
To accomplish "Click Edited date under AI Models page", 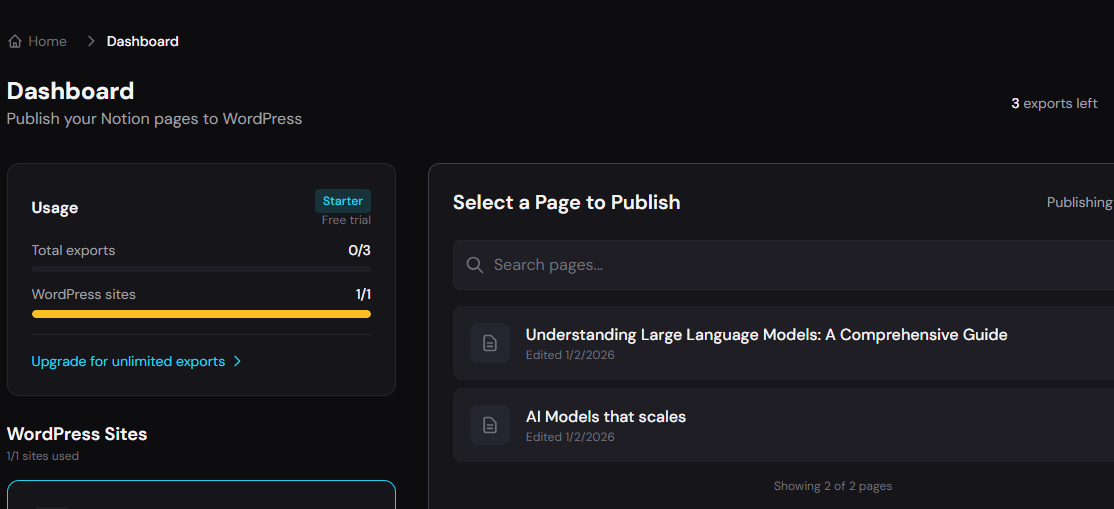I will click(570, 437).
